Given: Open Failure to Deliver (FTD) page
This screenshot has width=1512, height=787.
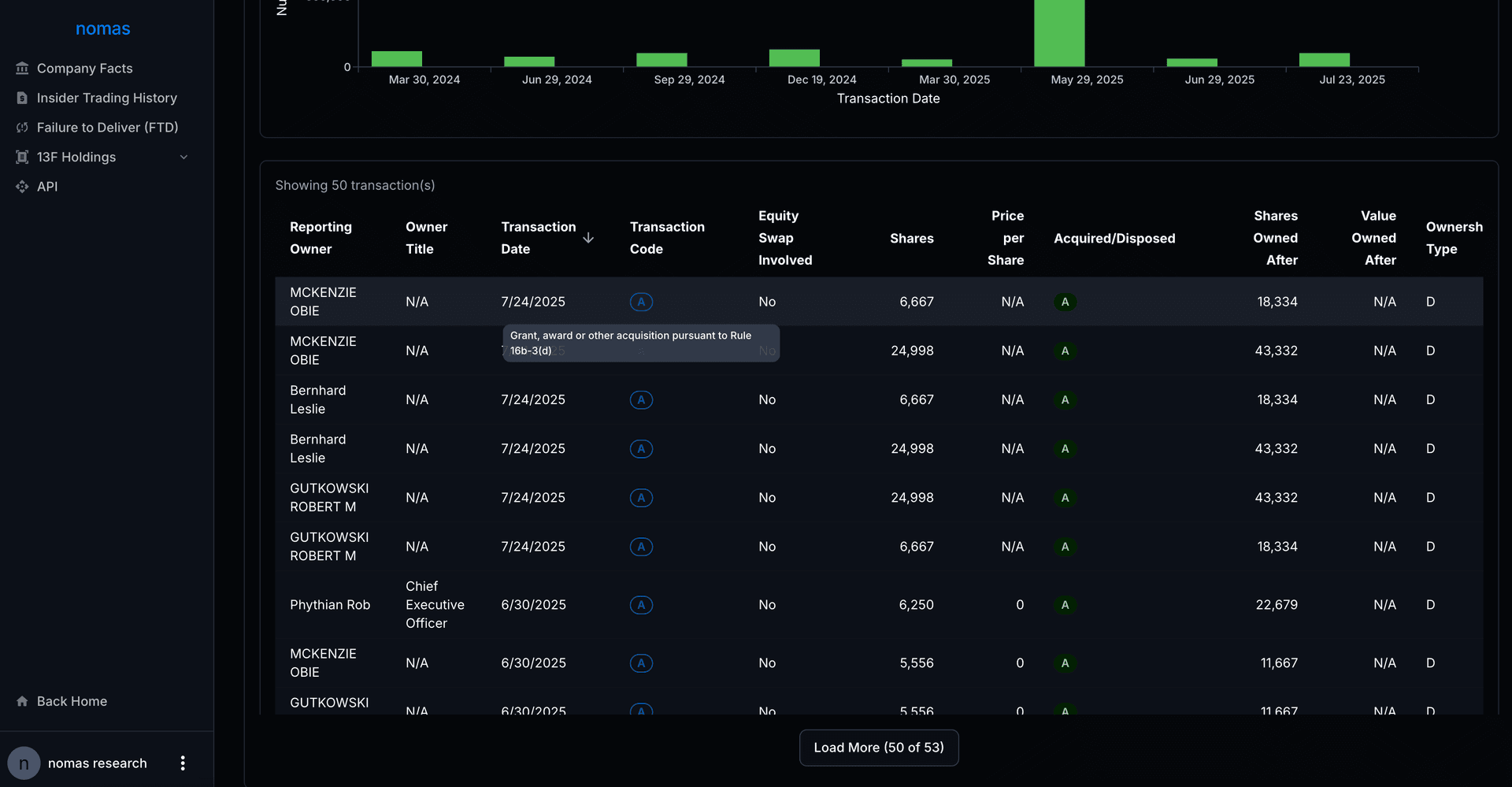Looking at the screenshot, I should coord(107,128).
